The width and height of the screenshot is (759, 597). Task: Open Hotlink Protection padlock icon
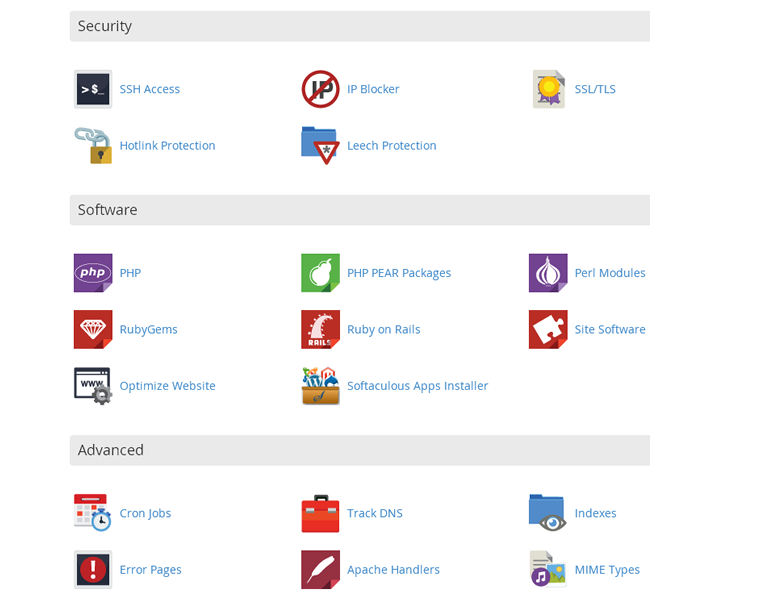tap(93, 146)
